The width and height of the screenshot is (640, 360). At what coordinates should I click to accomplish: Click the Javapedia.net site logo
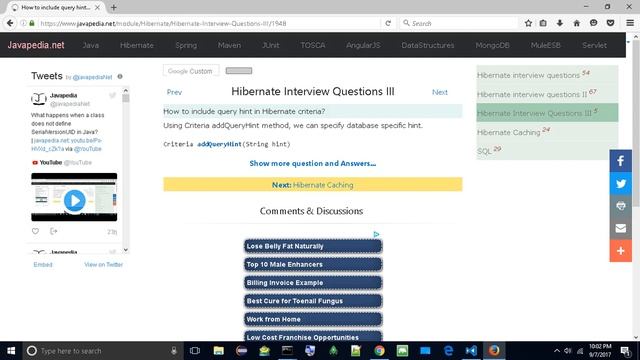pos(36,45)
